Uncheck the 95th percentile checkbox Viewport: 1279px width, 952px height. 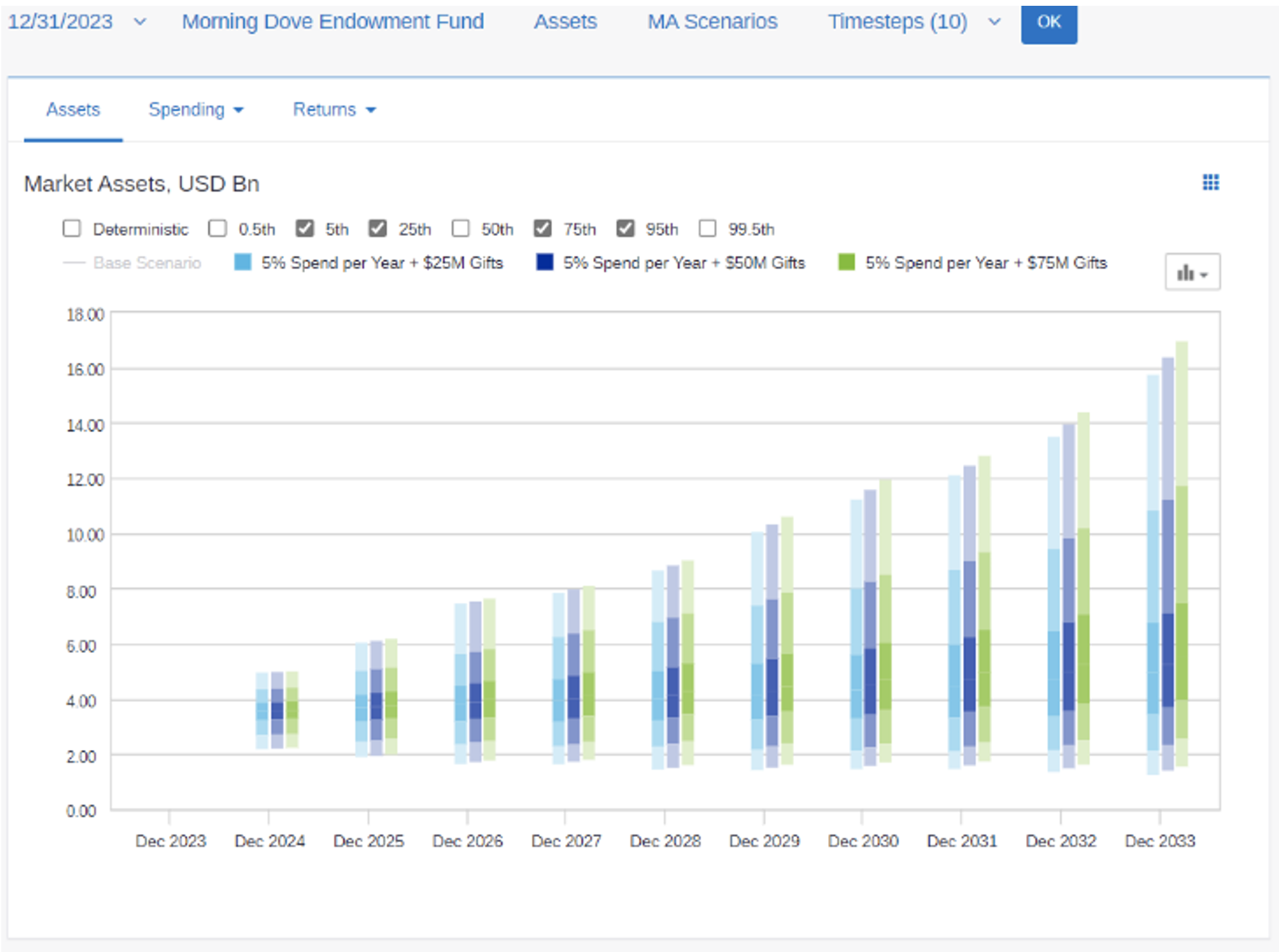625,229
